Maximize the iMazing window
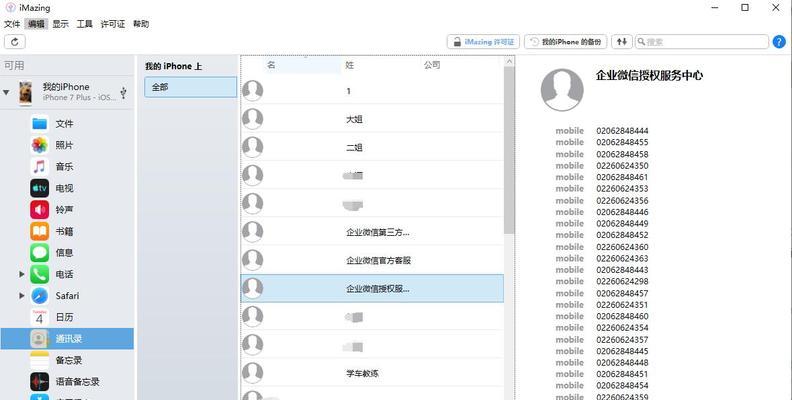This screenshot has width=792, height=400. [745, 8]
